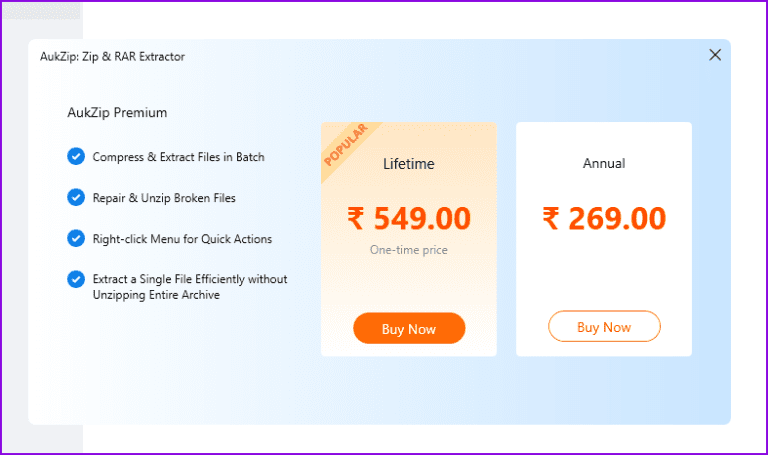Viewport: 768px width, 455px height.
Task: Click the POPULAR ribbon badge
Action: click(x=345, y=146)
